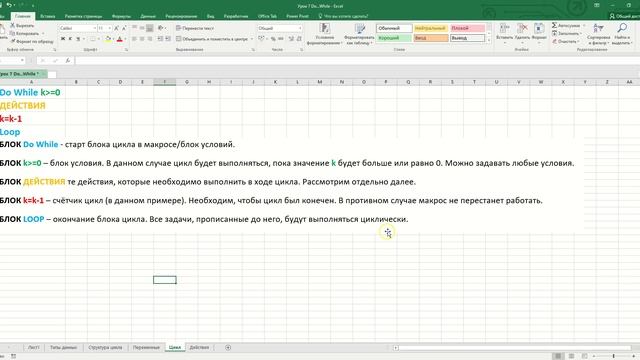Screen dimensions: 640x360
Task: Open the Формулы ribbon tab
Action: tap(121, 16)
